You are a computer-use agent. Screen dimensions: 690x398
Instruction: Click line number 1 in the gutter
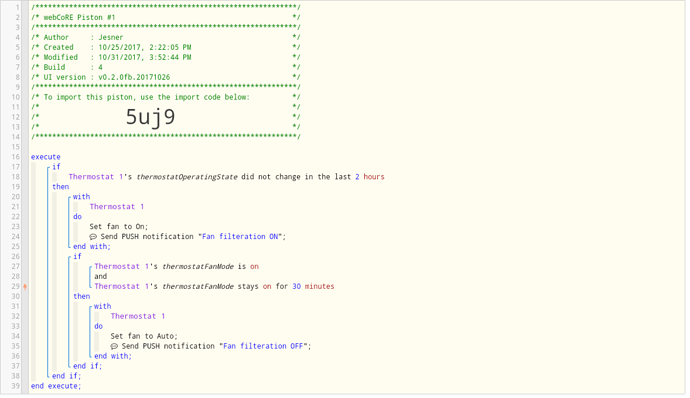pos(18,7)
